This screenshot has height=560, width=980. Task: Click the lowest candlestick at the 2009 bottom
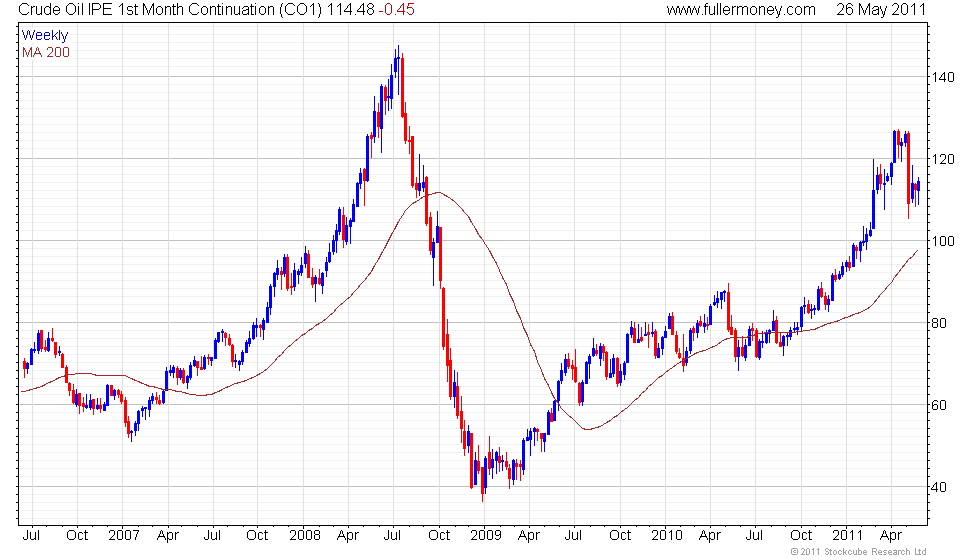tap(482, 482)
